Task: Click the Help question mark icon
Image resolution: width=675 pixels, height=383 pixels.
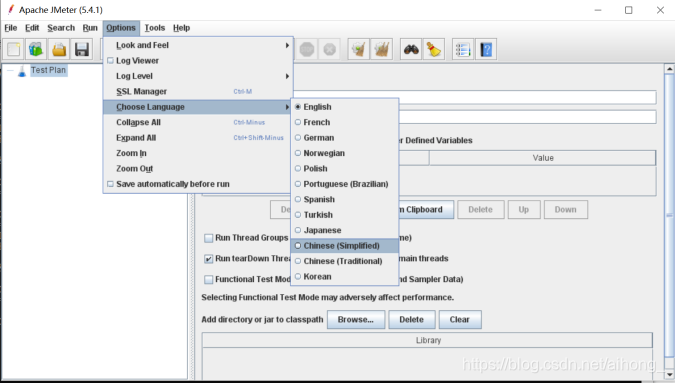Action: click(486, 49)
